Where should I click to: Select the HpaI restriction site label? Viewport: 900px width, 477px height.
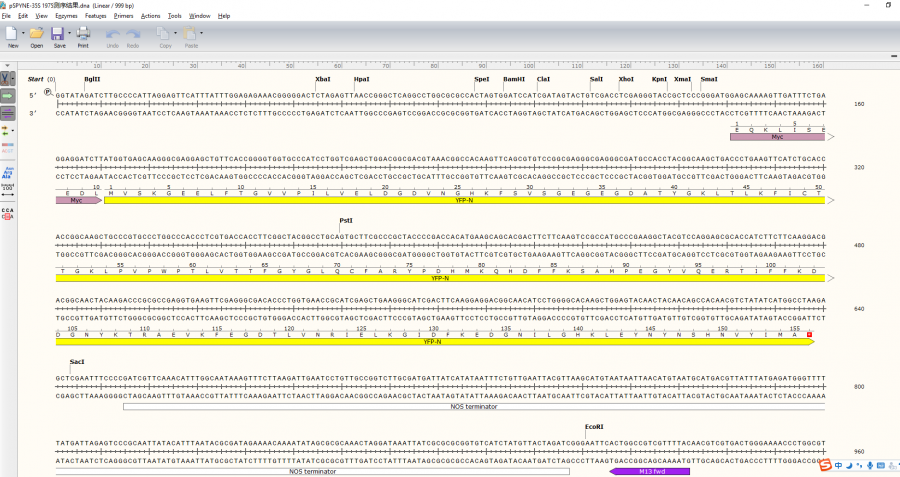click(362, 79)
